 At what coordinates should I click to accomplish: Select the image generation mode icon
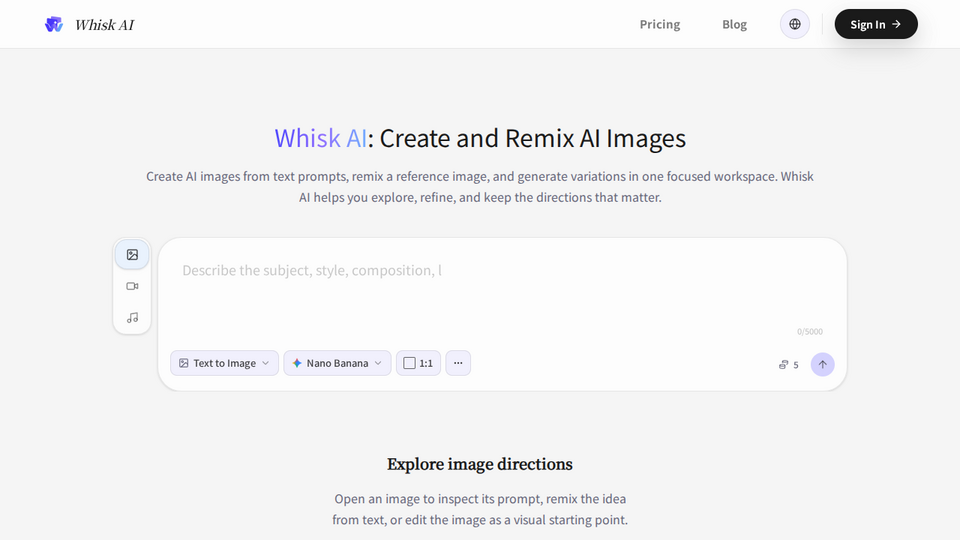(x=132, y=255)
